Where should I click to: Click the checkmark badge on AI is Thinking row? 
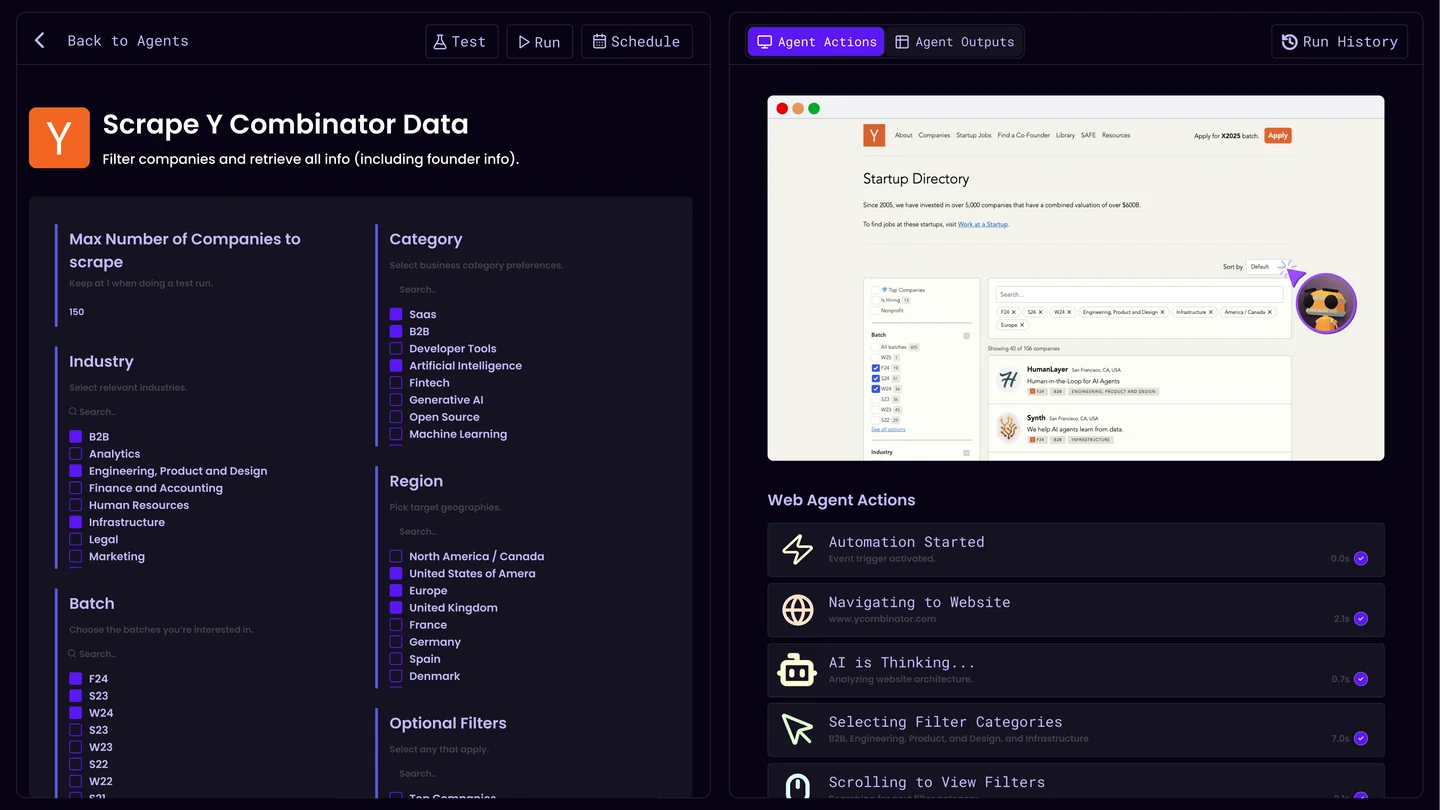click(1361, 679)
